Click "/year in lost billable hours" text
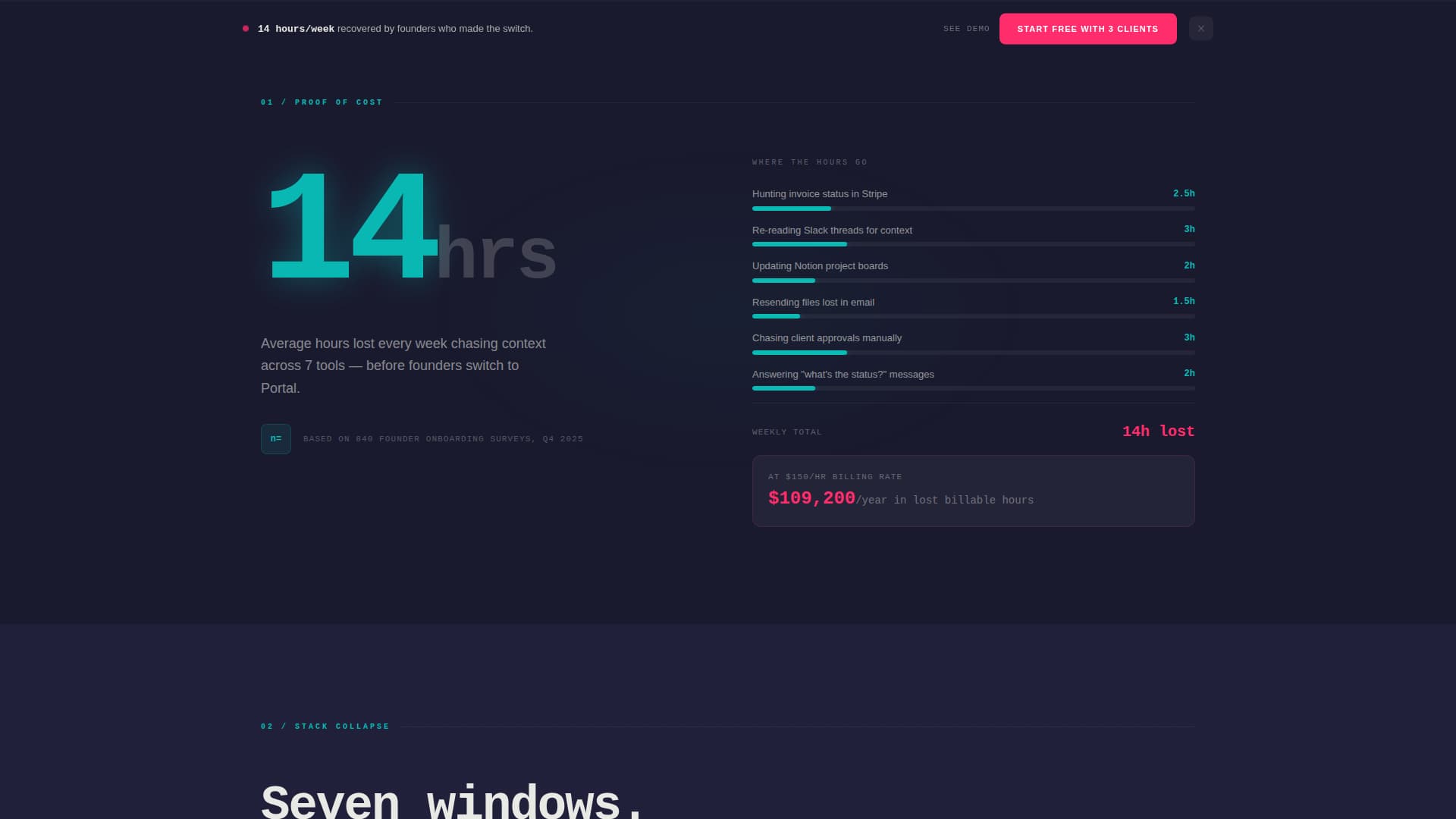This screenshot has width=1456, height=819. [x=945, y=500]
